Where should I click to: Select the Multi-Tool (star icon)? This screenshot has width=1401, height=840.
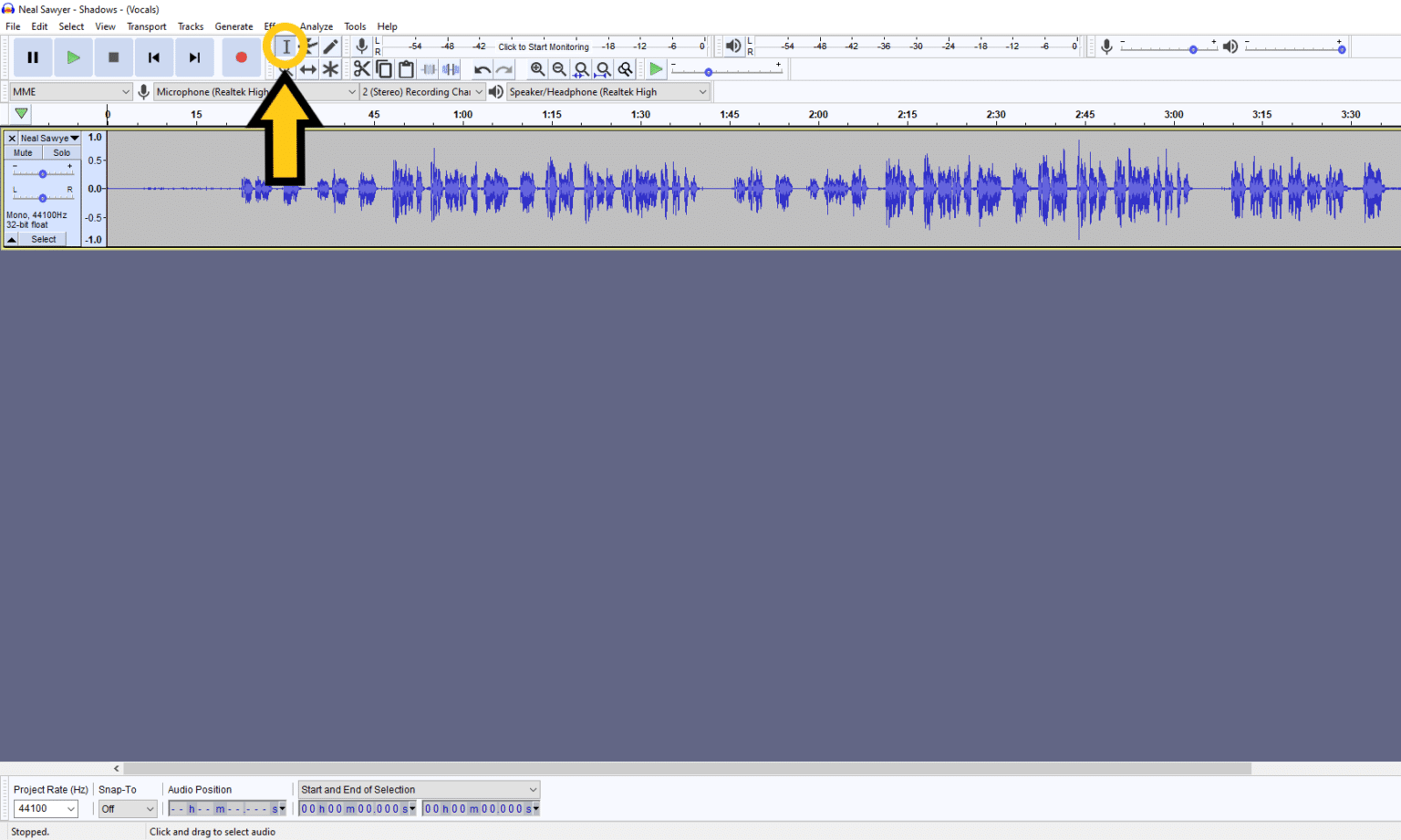[330, 68]
